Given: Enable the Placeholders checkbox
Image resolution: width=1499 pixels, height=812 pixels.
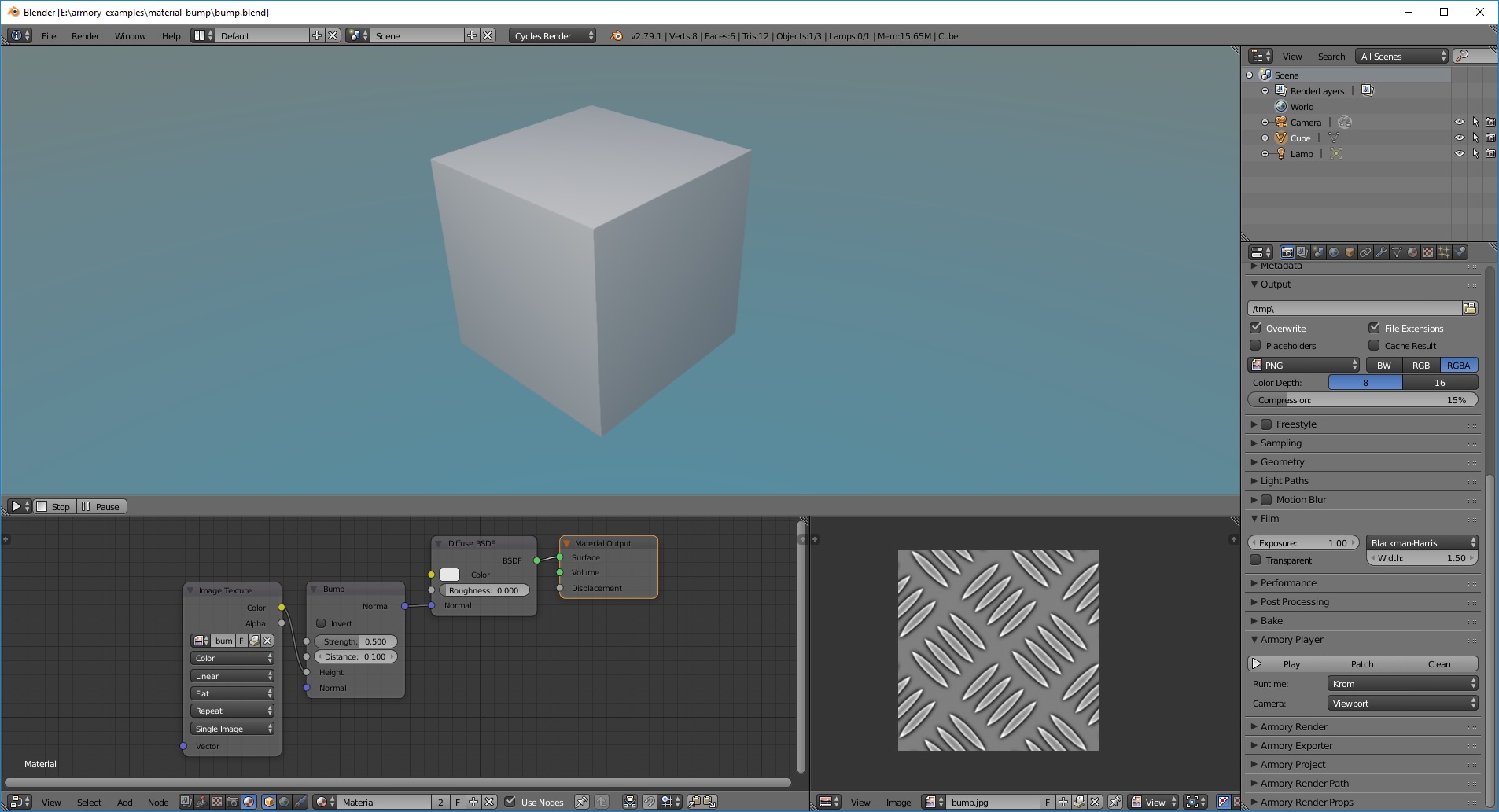Looking at the screenshot, I should click(x=1256, y=345).
